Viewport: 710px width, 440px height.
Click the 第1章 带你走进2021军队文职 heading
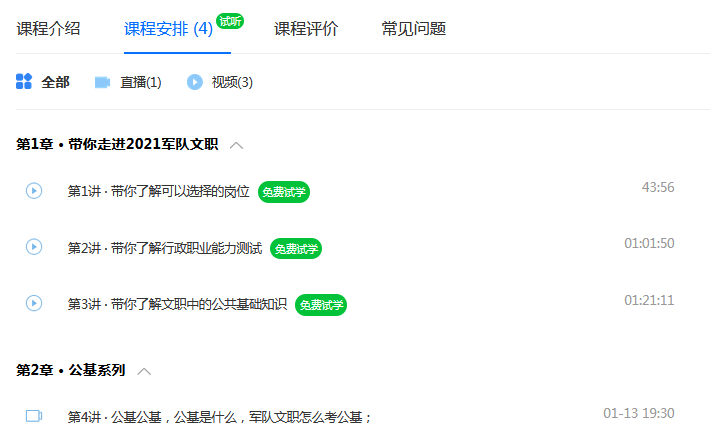click(117, 144)
